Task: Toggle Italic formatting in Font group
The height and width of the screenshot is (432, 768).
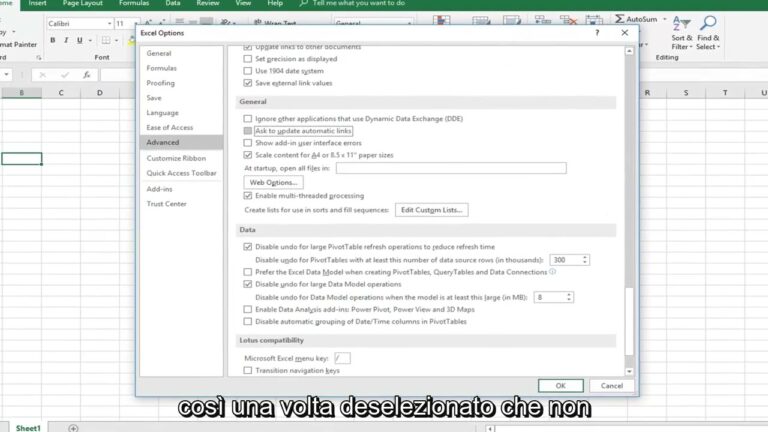Action: pos(66,40)
